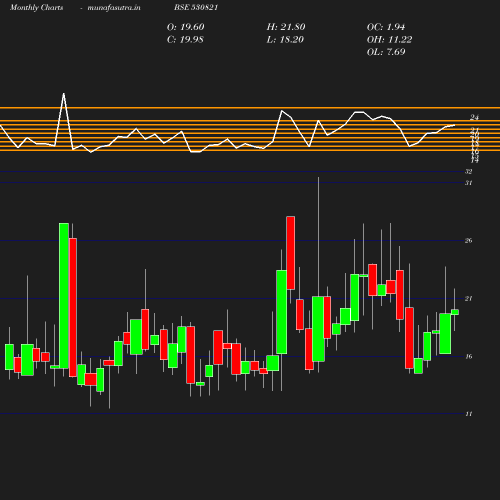500x500 pixels.
Task: Select the high value H: 21.80
Action: pyautogui.click(x=286, y=27)
